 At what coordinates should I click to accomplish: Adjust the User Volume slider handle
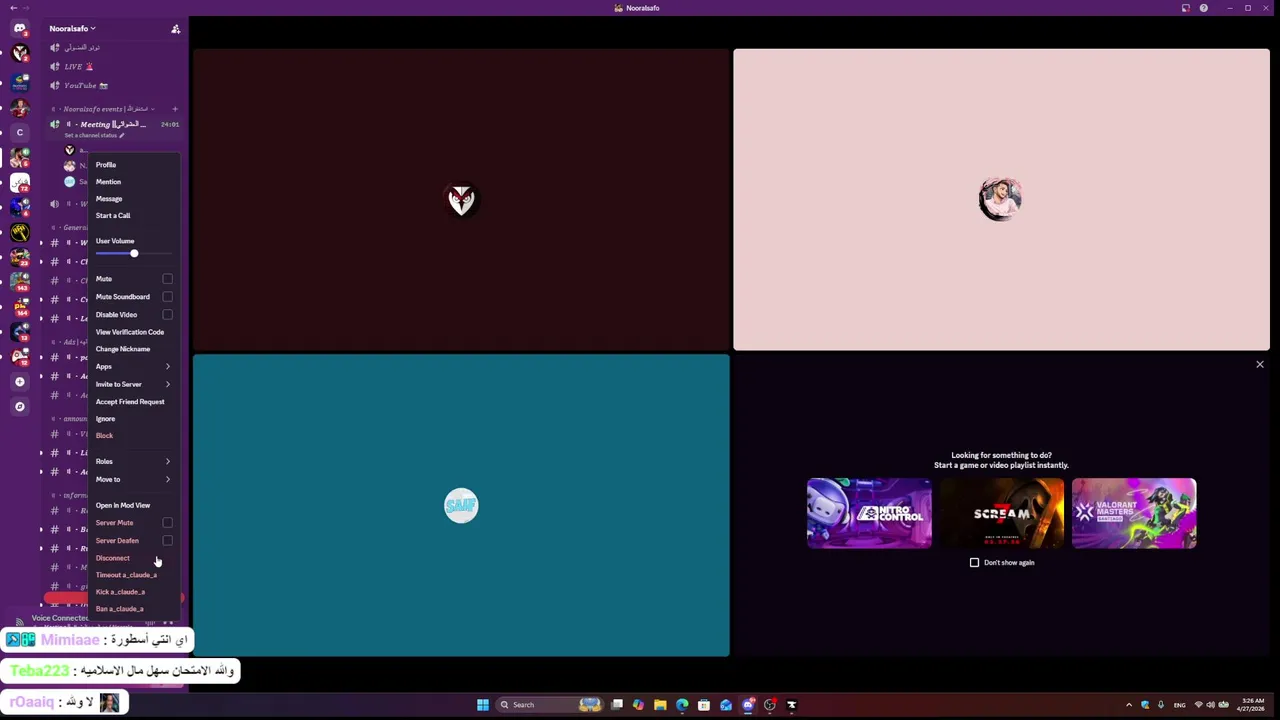(x=134, y=254)
